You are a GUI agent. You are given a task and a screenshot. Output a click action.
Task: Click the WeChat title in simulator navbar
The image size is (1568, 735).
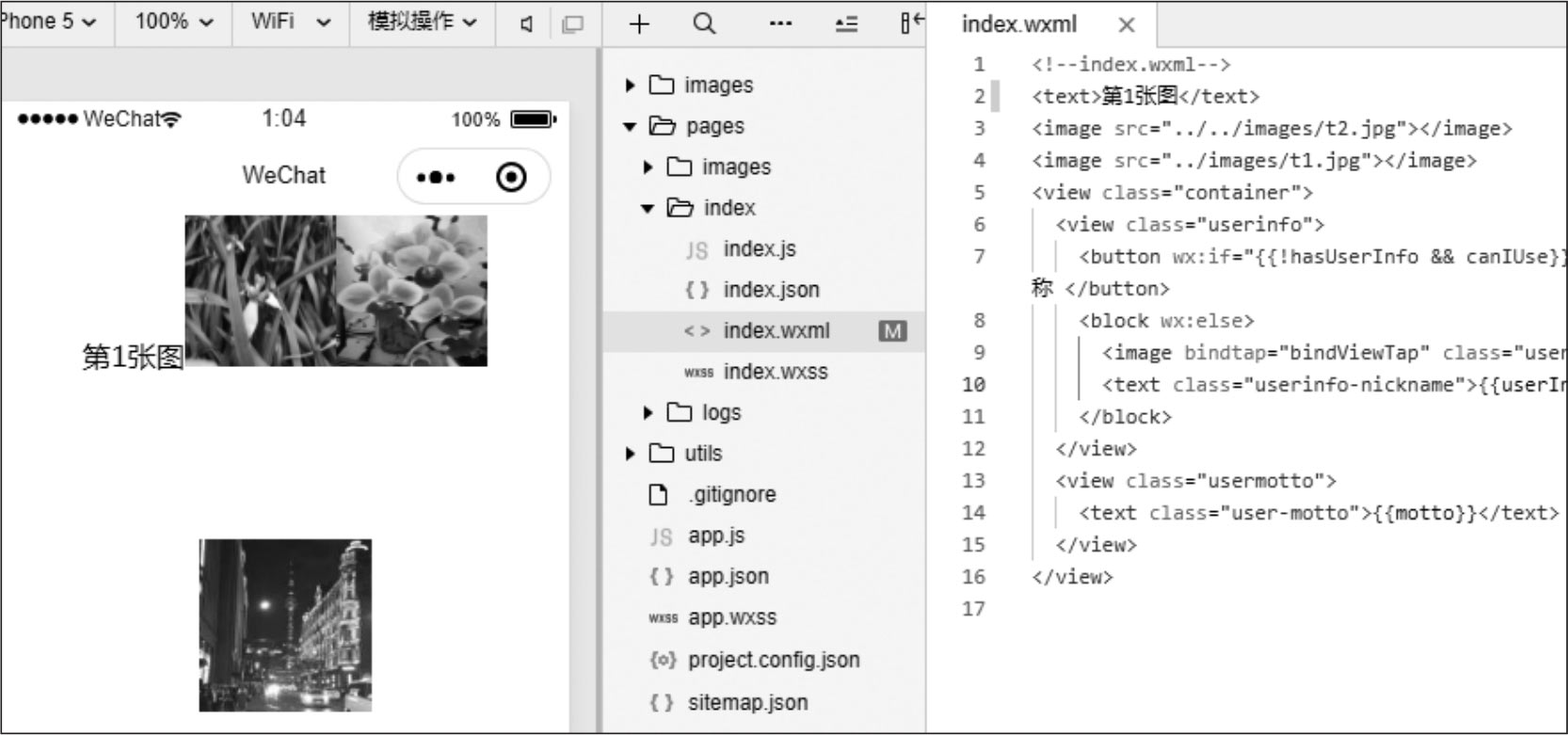pyautogui.click(x=283, y=175)
